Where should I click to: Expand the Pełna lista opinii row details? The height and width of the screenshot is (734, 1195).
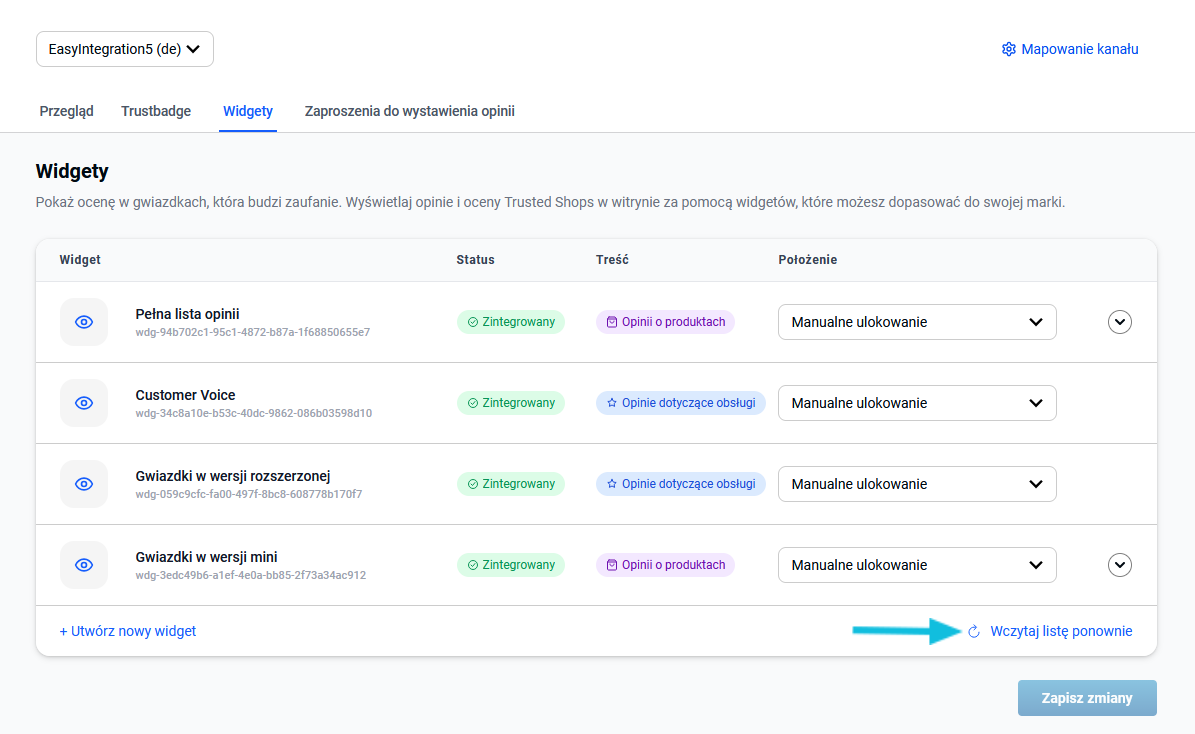point(1120,322)
